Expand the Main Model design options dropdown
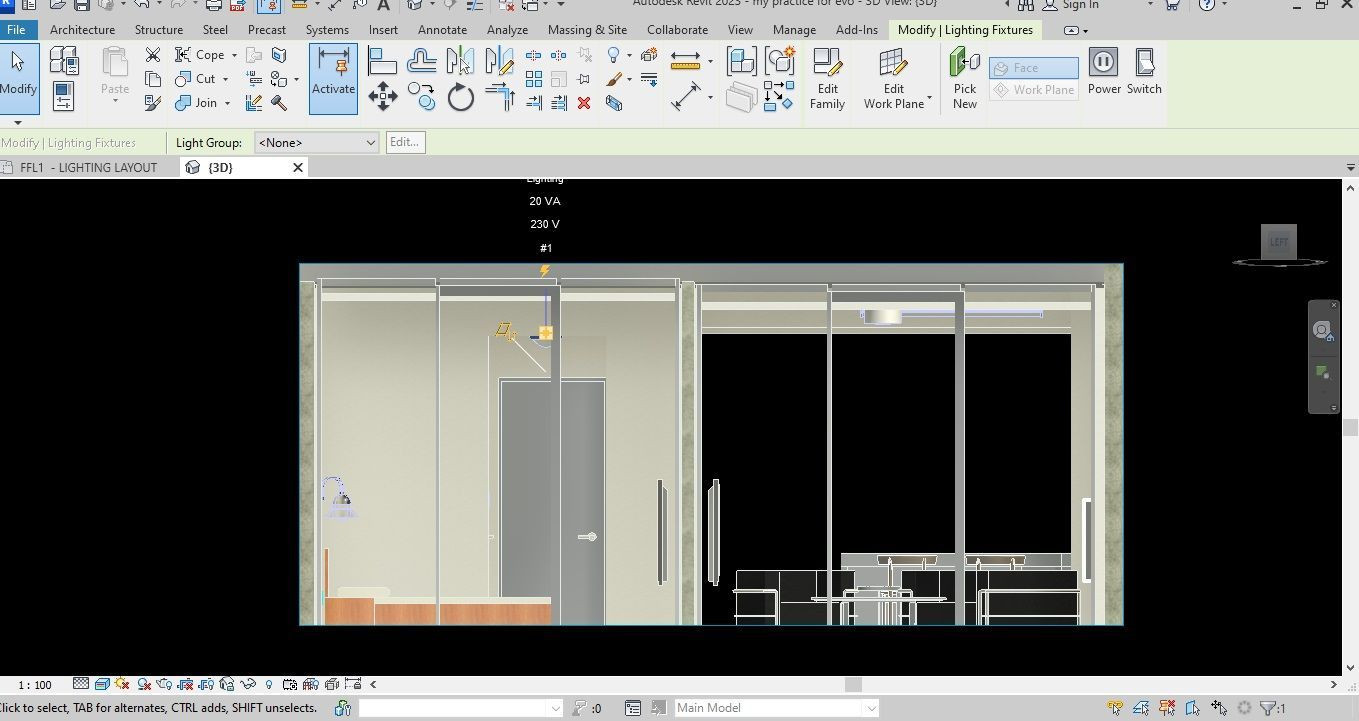 coord(871,708)
